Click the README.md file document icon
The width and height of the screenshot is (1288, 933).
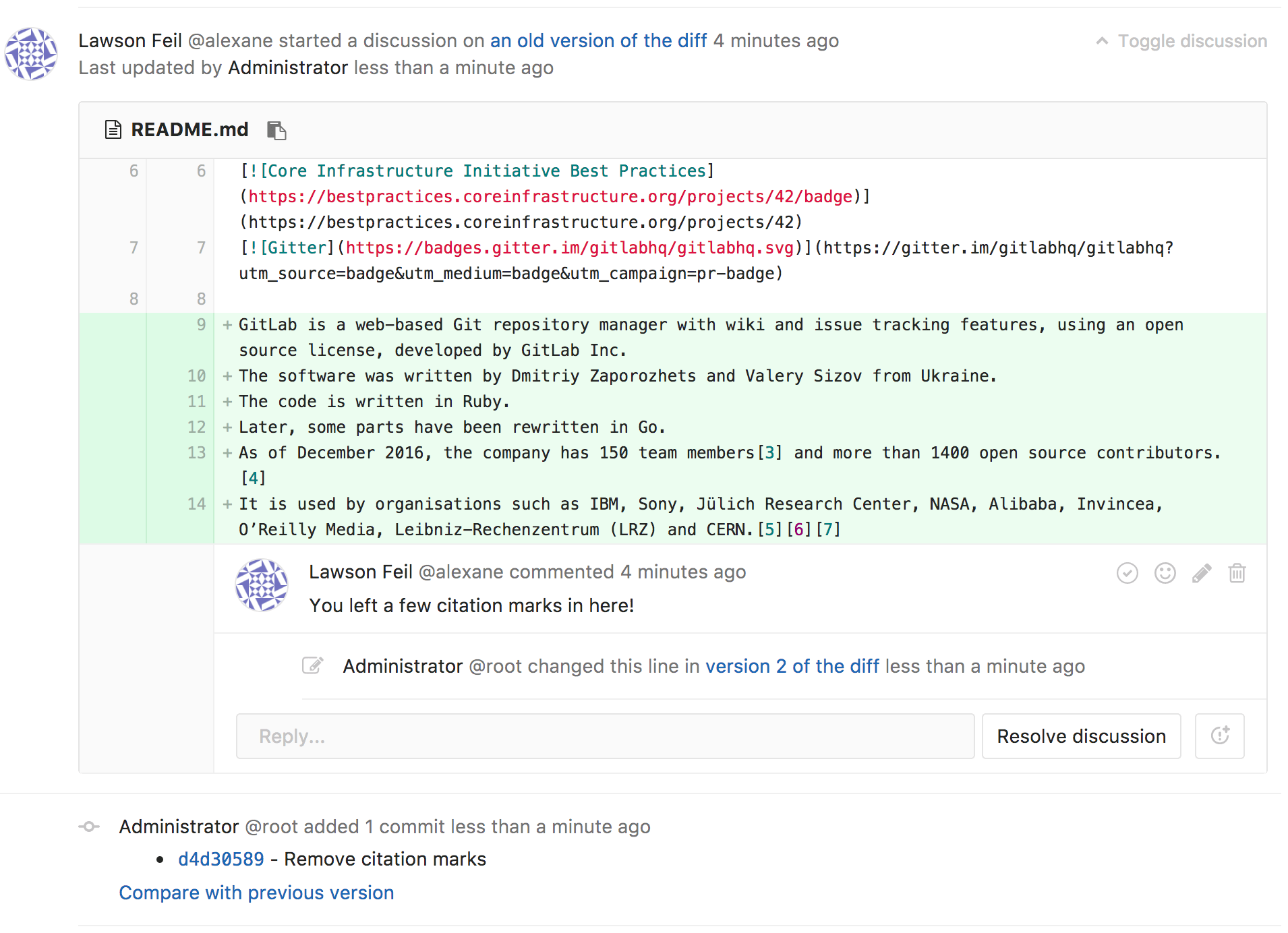[113, 129]
